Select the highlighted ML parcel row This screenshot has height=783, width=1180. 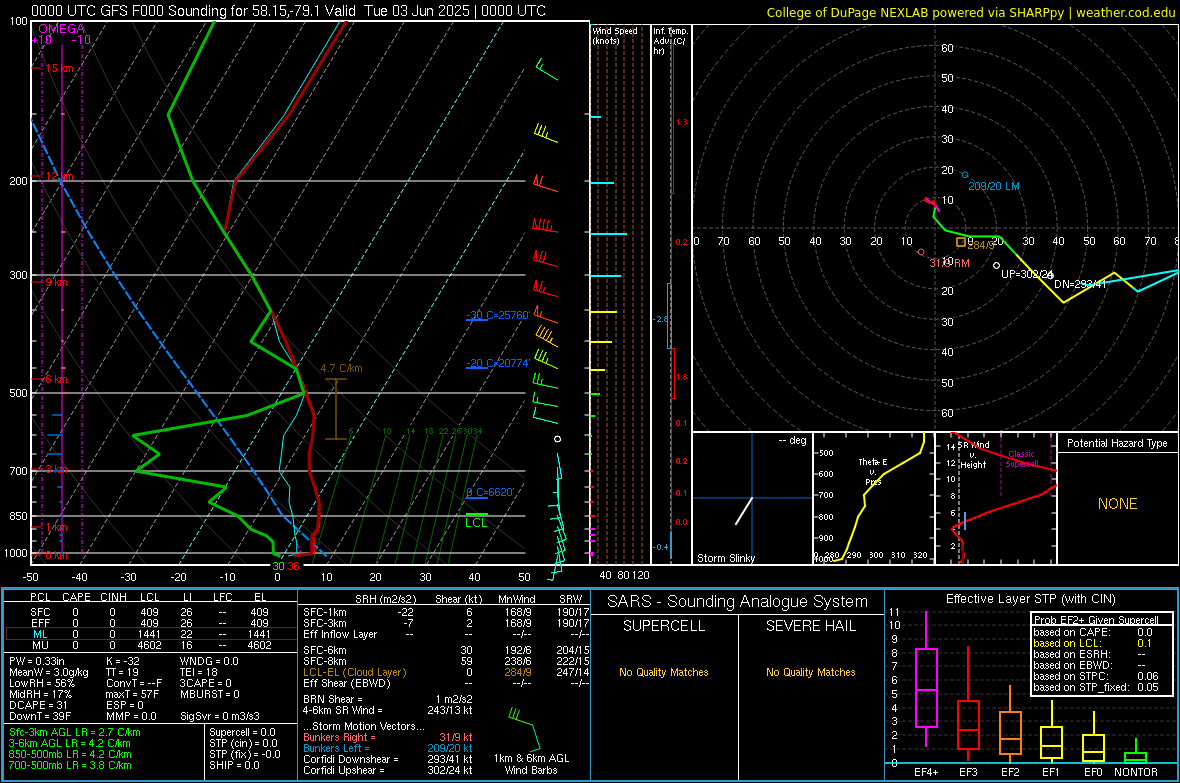point(151,634)
